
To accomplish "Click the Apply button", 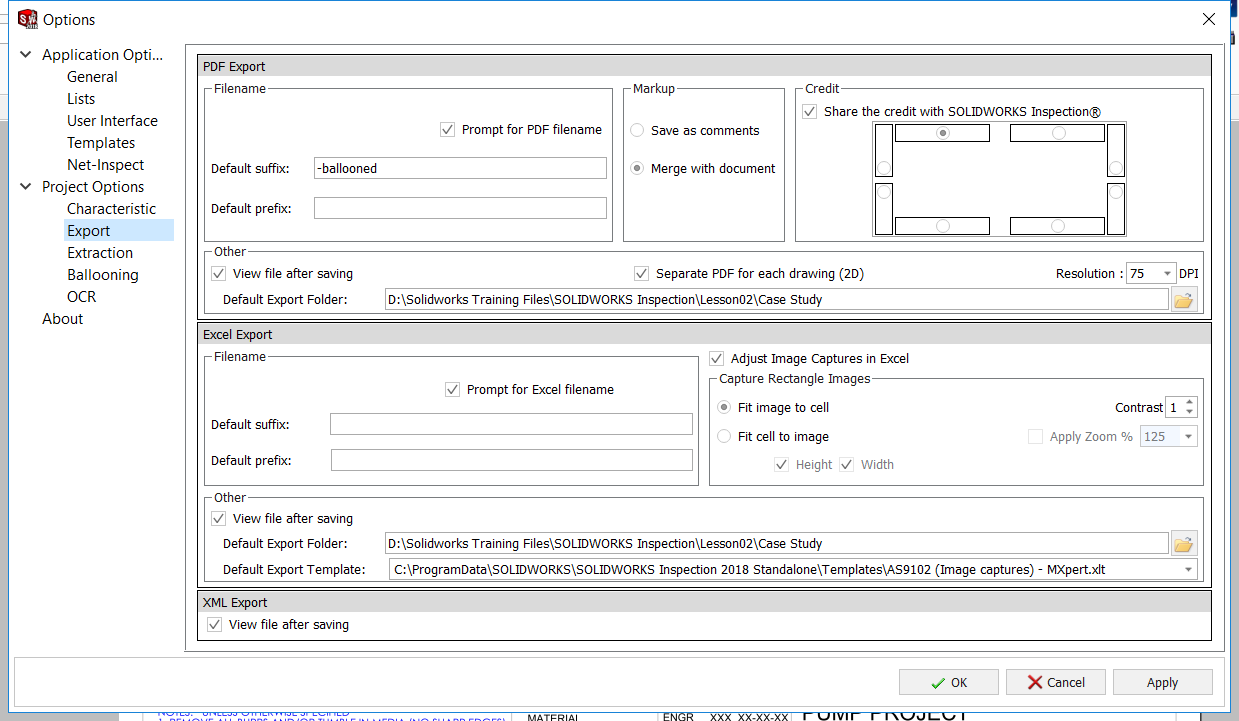I will coord(1162,682).
